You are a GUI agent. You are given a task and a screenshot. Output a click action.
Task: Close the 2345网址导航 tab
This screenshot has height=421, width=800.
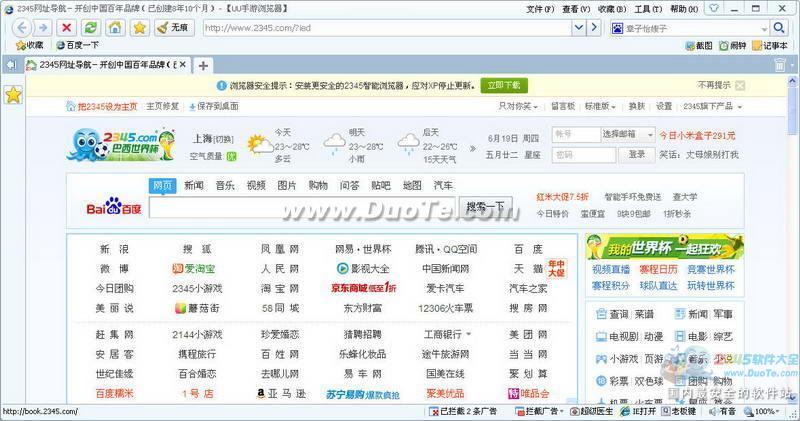tap(183, 65)
